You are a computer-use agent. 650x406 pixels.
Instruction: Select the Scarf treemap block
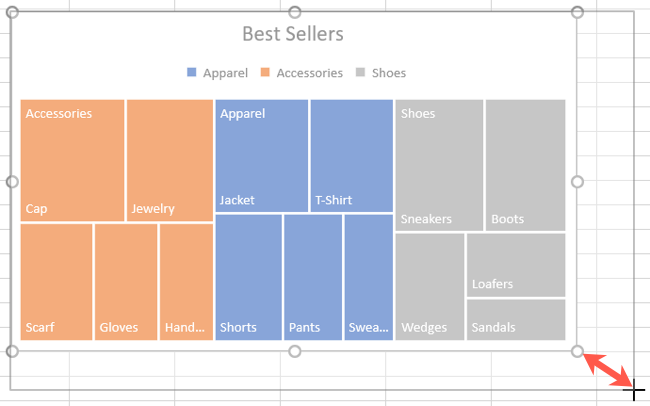[56, 280]
